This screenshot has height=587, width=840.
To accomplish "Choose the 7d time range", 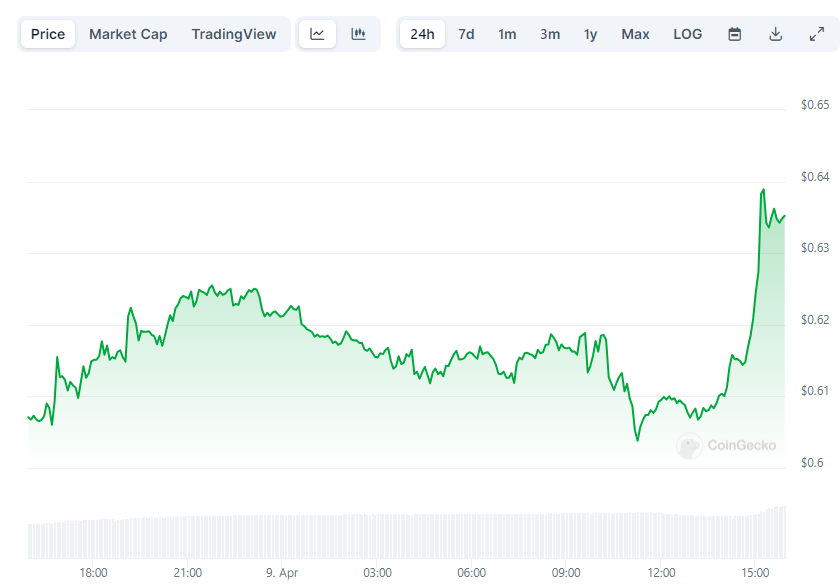I will coord(466,34).
